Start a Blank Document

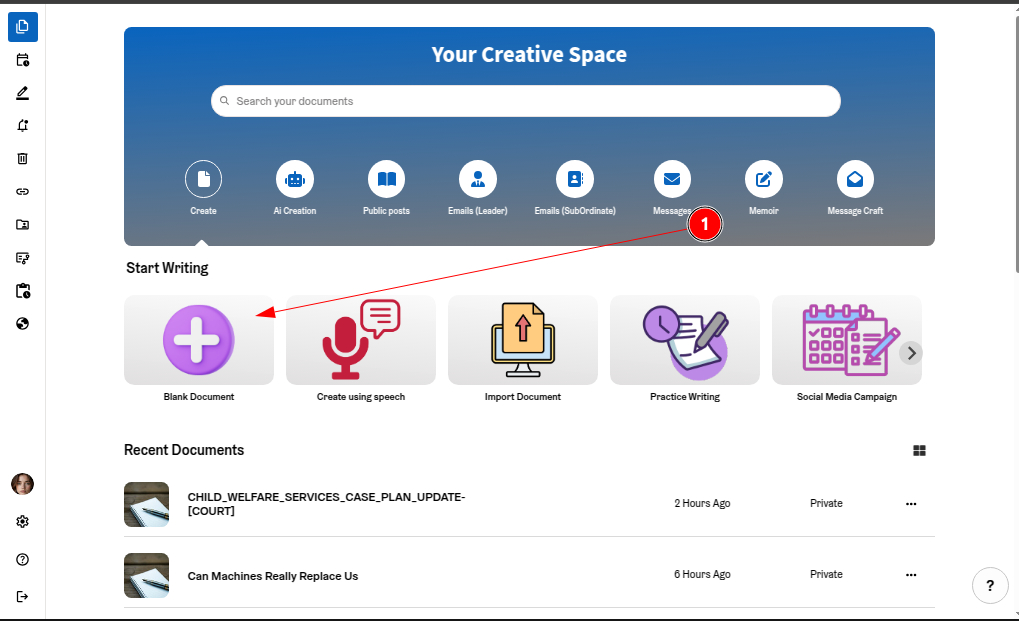[199, 340]
